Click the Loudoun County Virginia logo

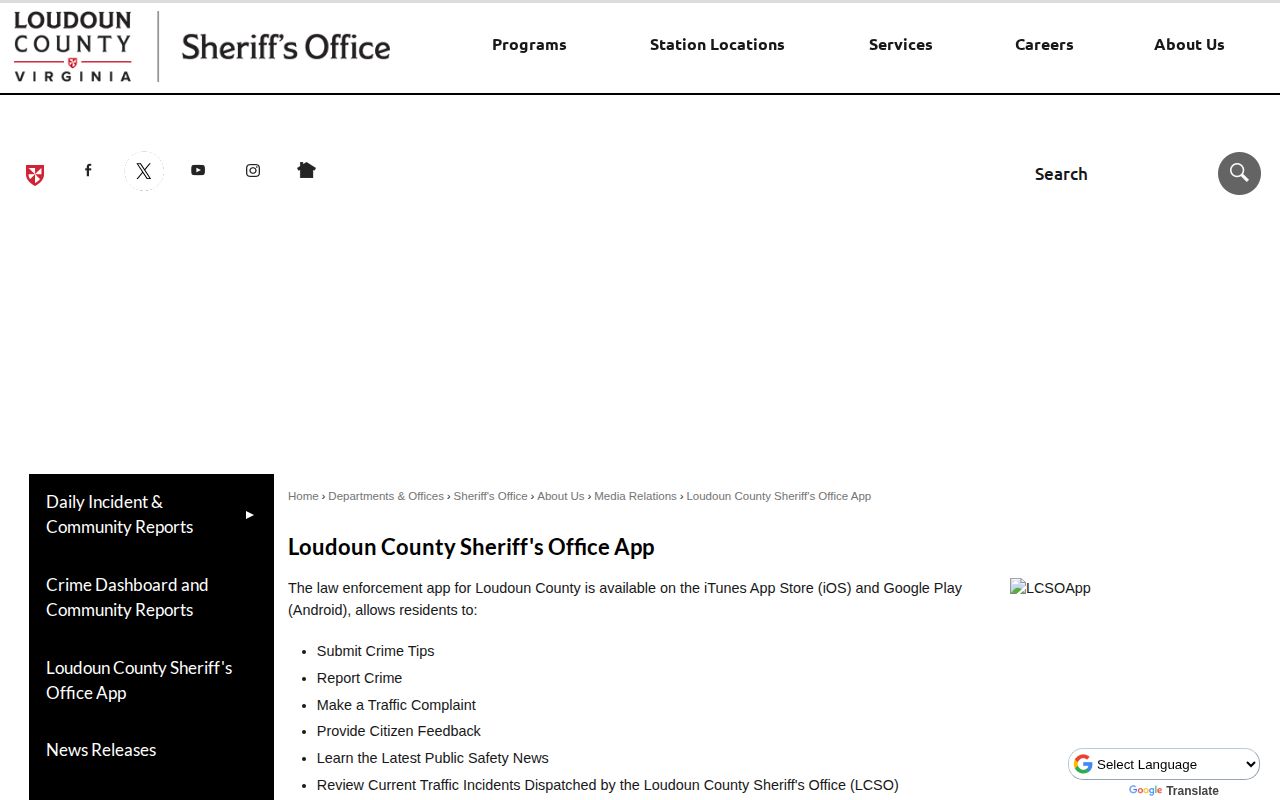73,46
